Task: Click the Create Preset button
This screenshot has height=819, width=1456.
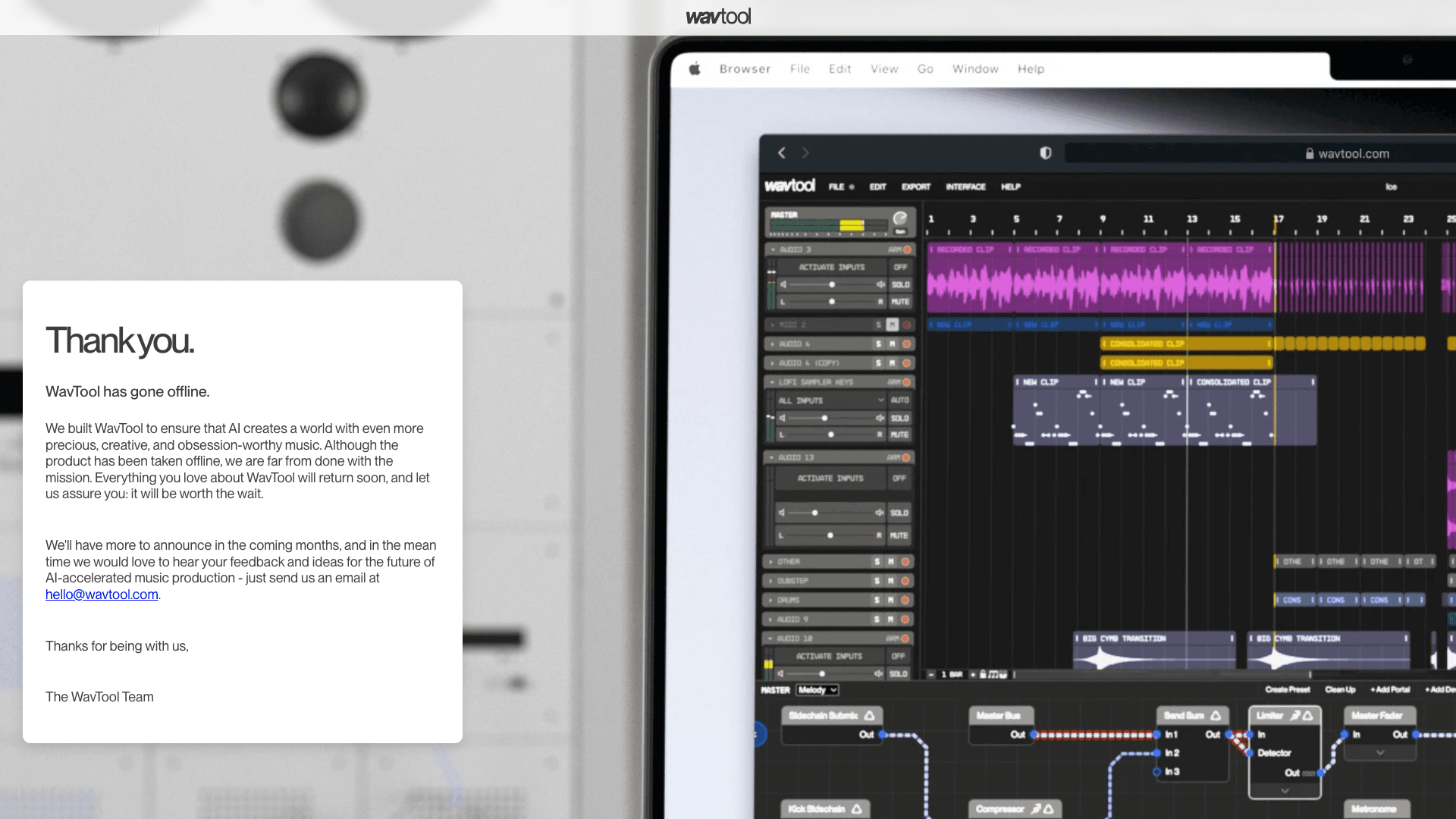Action: tap(1287, 689)
